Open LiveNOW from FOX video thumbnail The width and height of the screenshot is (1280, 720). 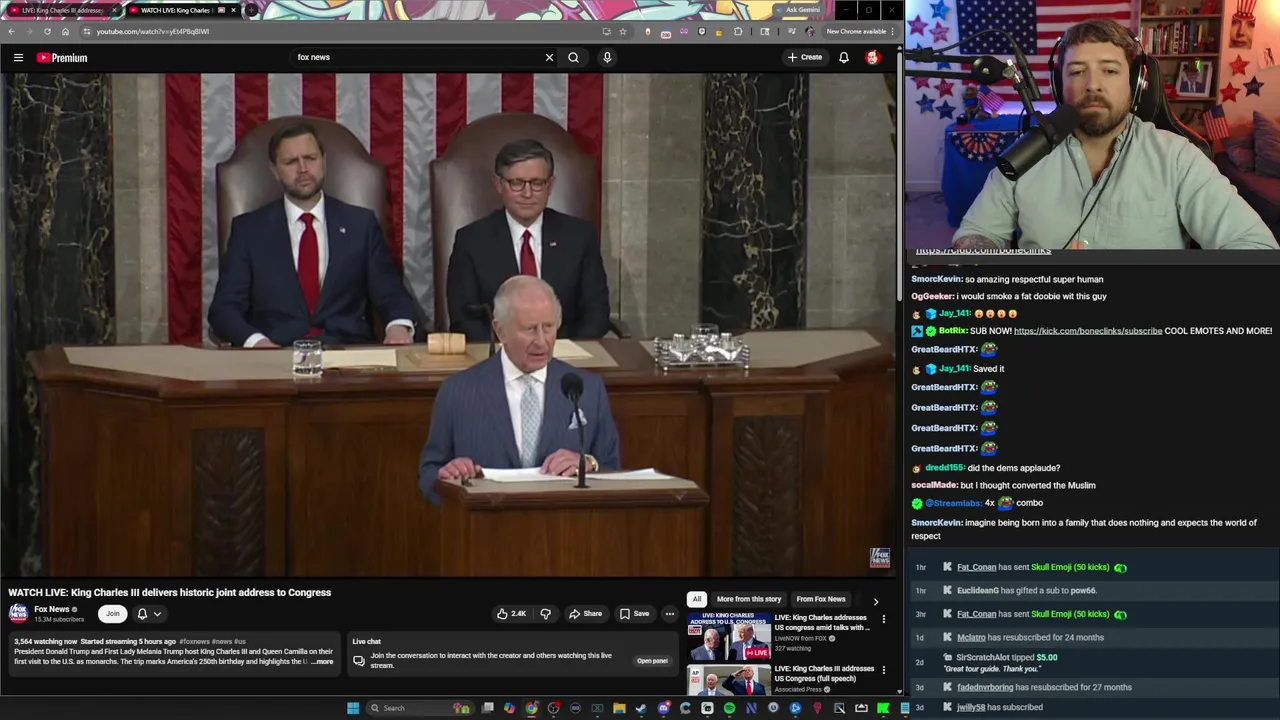[728, 635]
